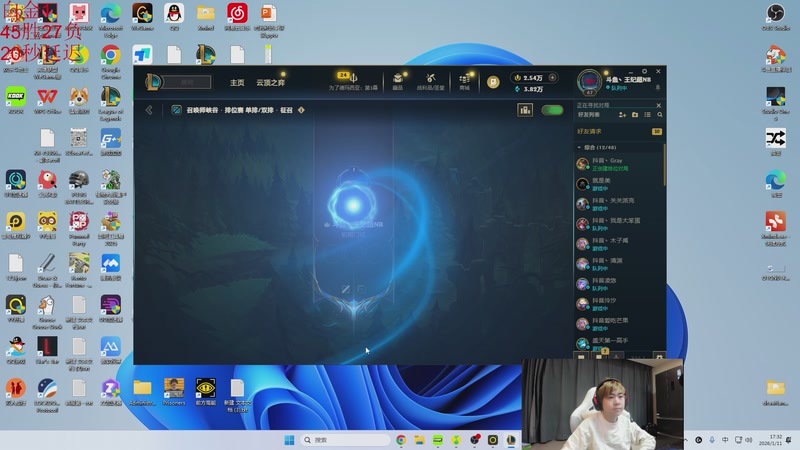Open League of Legends desktop shortcut
The image size is (800, 450).
coord(110,103)
